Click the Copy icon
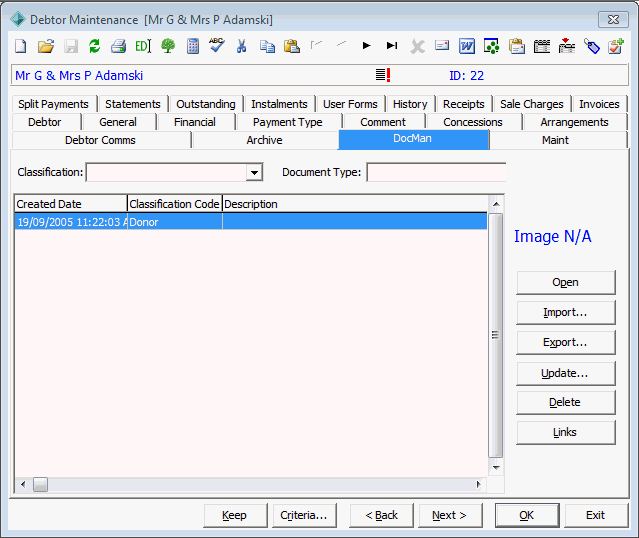This screenshot has height=538, width=639. (x=267, y=46)
